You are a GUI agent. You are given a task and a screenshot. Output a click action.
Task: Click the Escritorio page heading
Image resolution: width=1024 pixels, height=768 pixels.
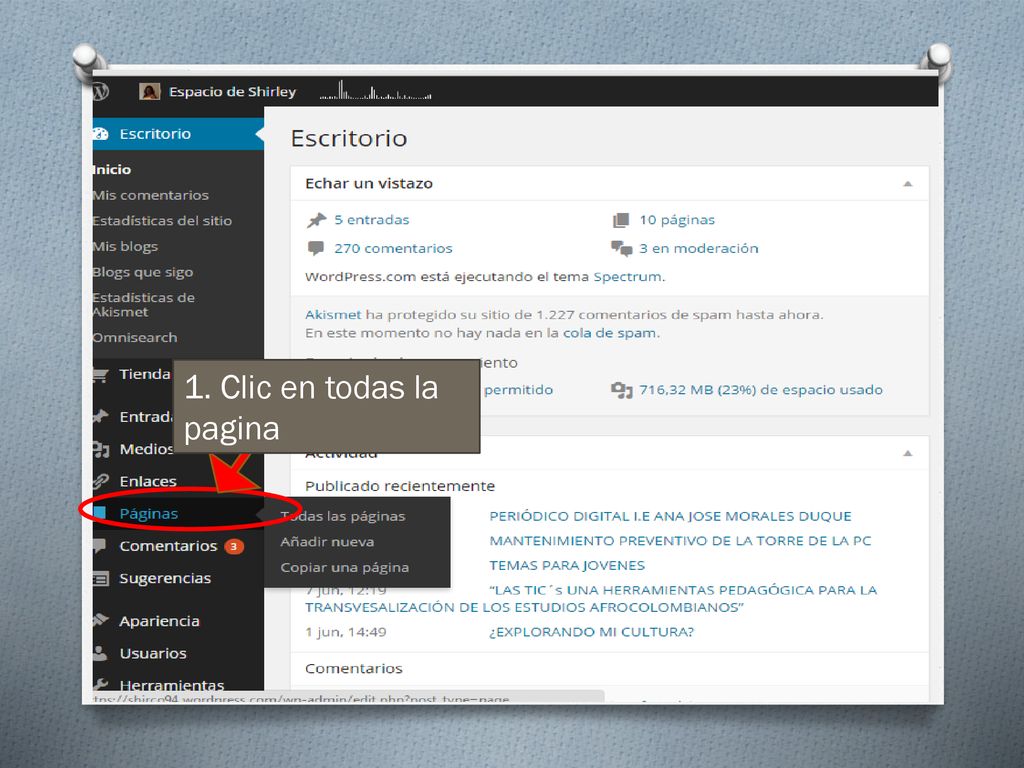[349, 138]
